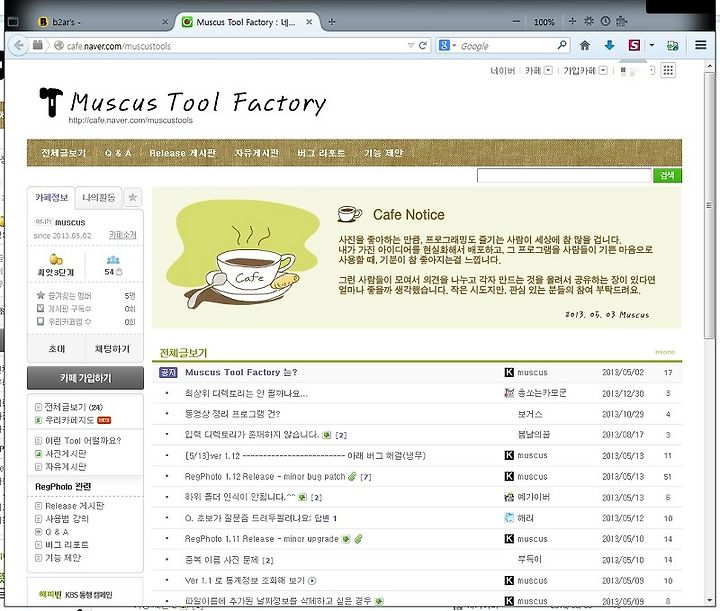This screenshot has height=611, width=720.
Task: Open the 카페 dropdown arrow in top bar
Action: click(x=548, y=70)
